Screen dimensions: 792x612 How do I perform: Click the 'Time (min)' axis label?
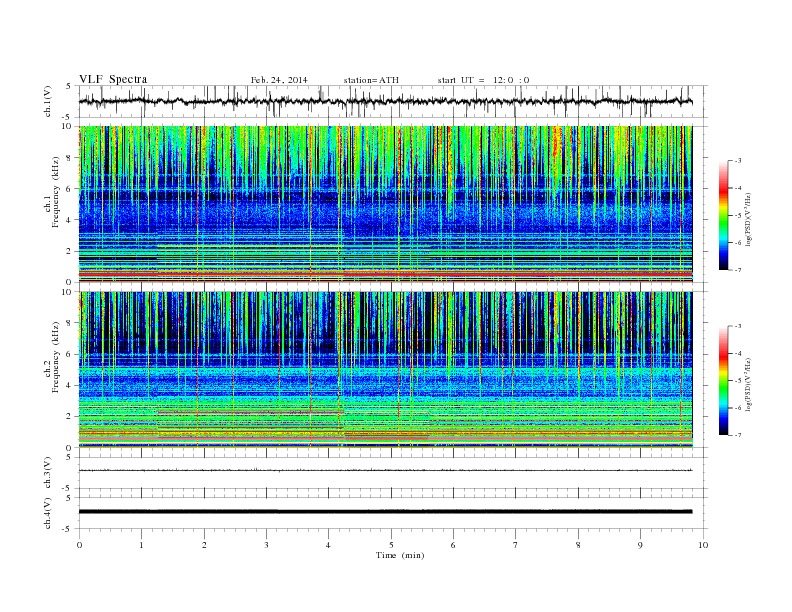pyautogui.click(x=400, y=555)
